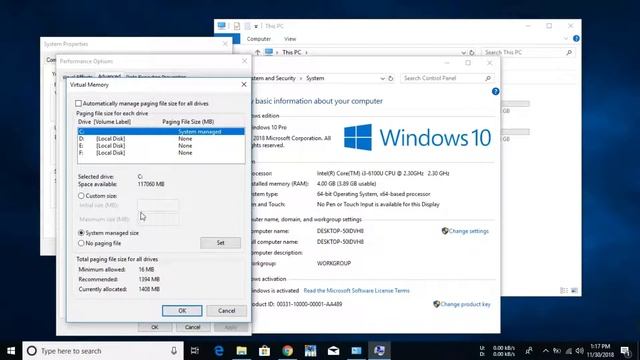Click Cancel in Performance Options dialog
The image size is (640, 360).
coord(192,327)
